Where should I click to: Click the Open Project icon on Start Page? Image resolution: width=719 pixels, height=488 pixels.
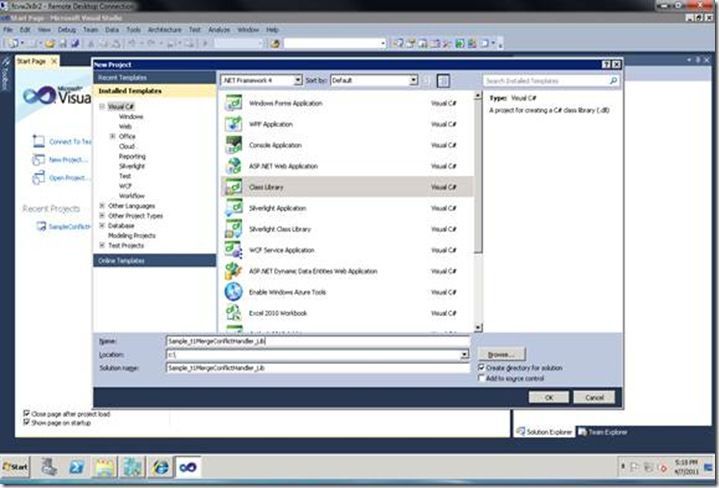pyautogui.click(x=39, y=177)
